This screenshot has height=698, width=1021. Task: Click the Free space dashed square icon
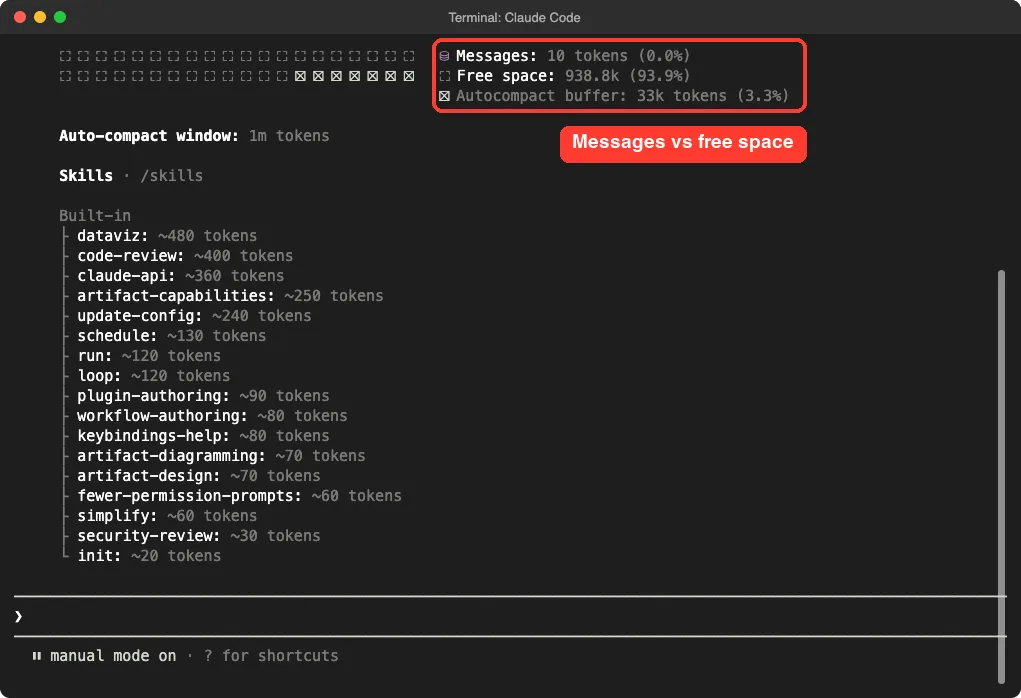click(x=444, y=76)
